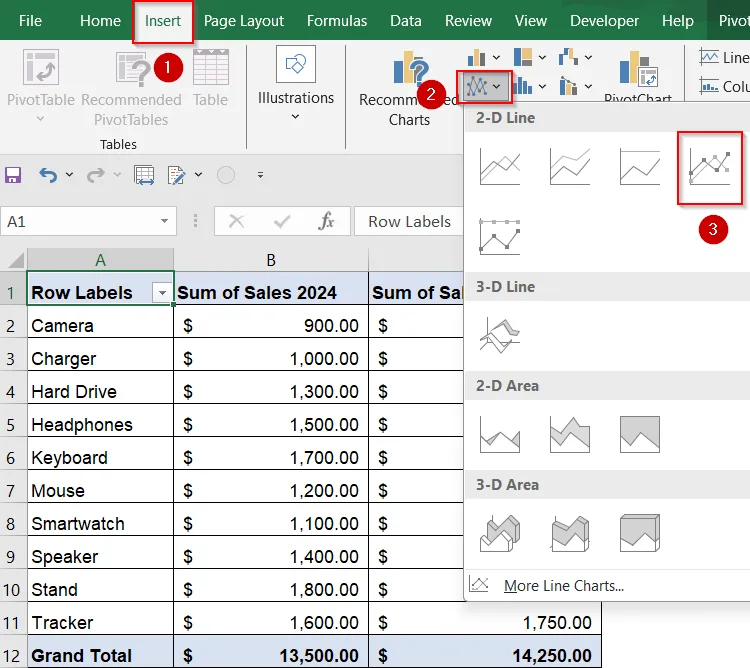Select 3-D 100% Stacked Area chart

640,533
